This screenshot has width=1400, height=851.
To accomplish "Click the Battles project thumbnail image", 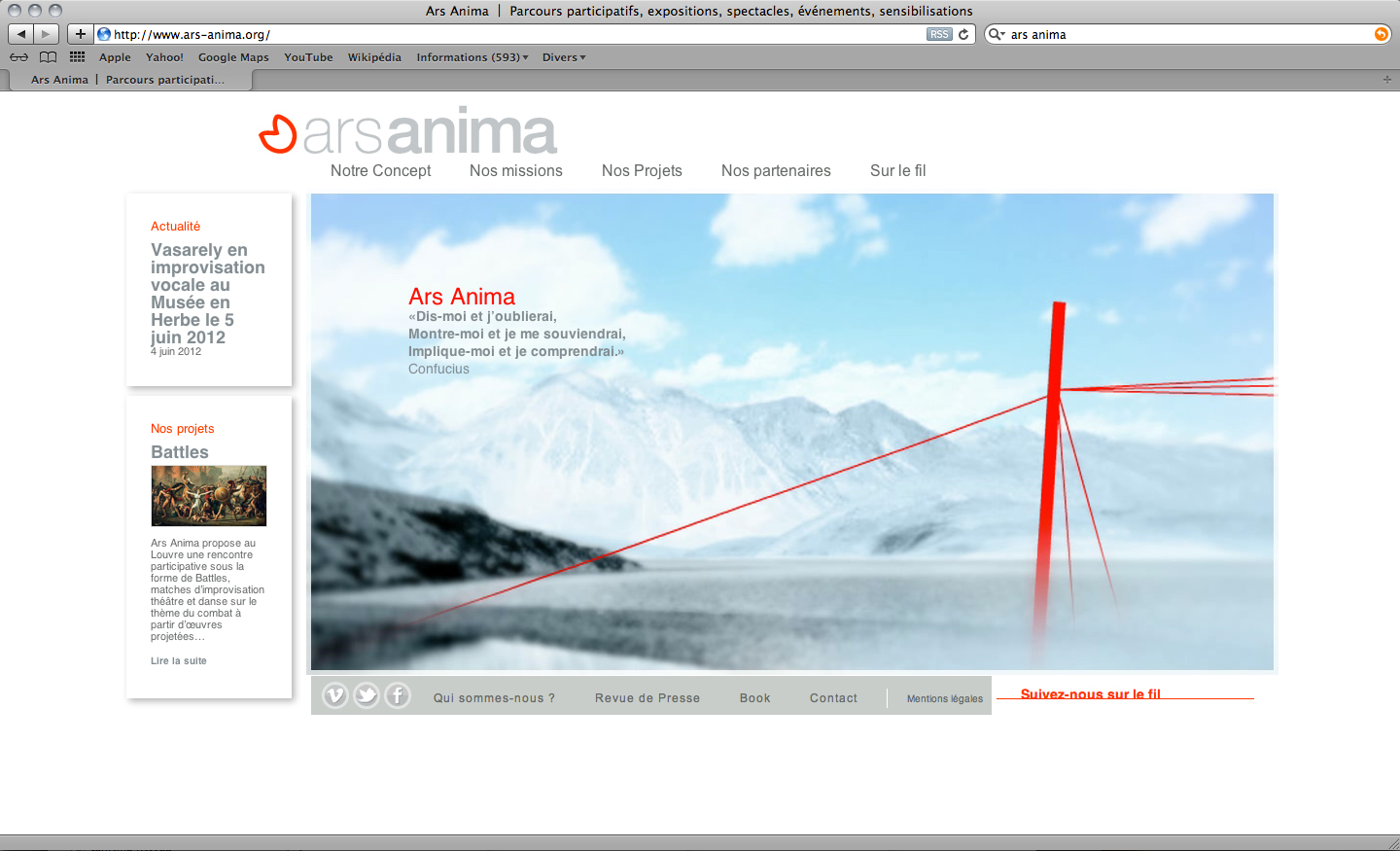I will pos(208,496).
